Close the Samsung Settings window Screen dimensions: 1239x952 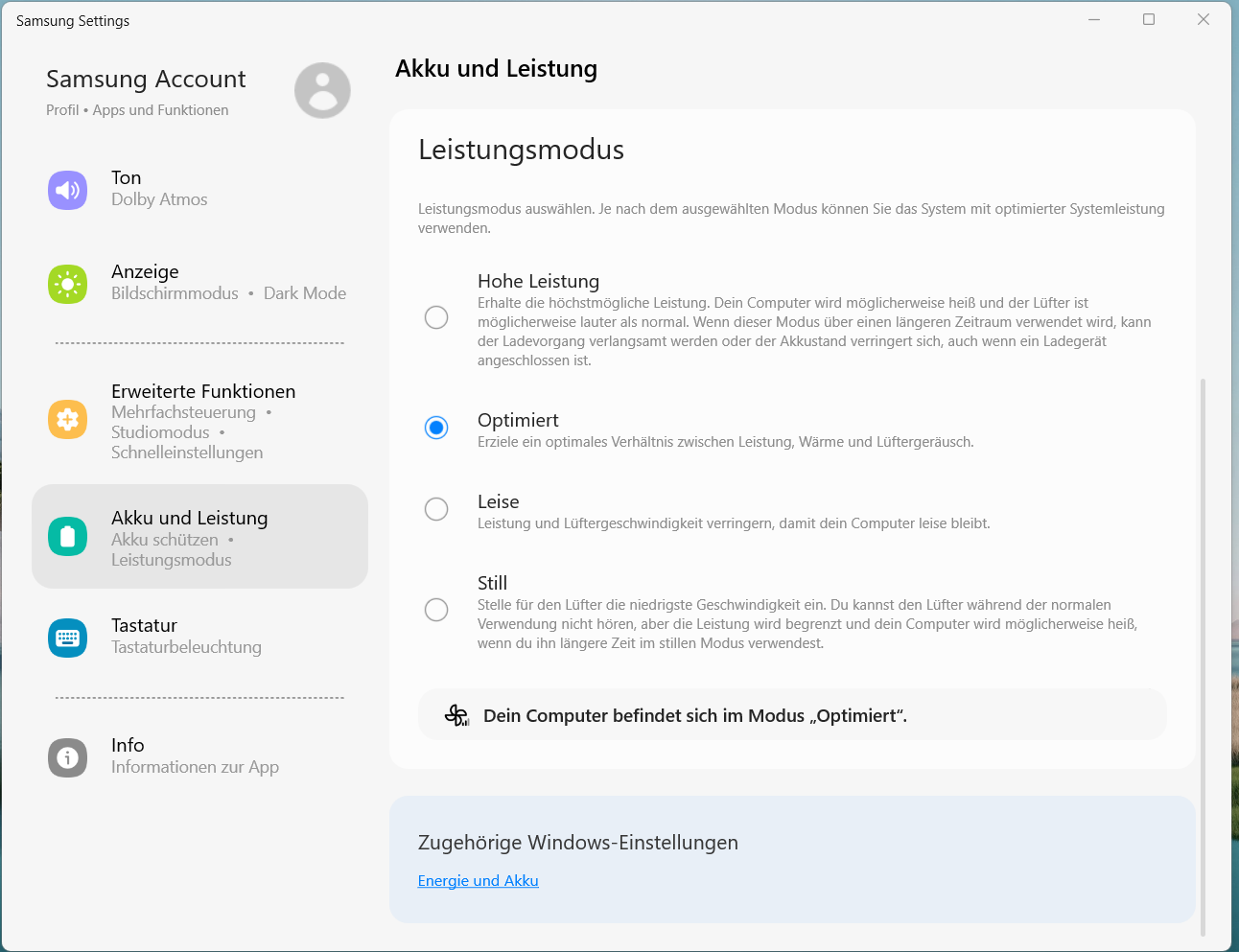coord(1204,19)
